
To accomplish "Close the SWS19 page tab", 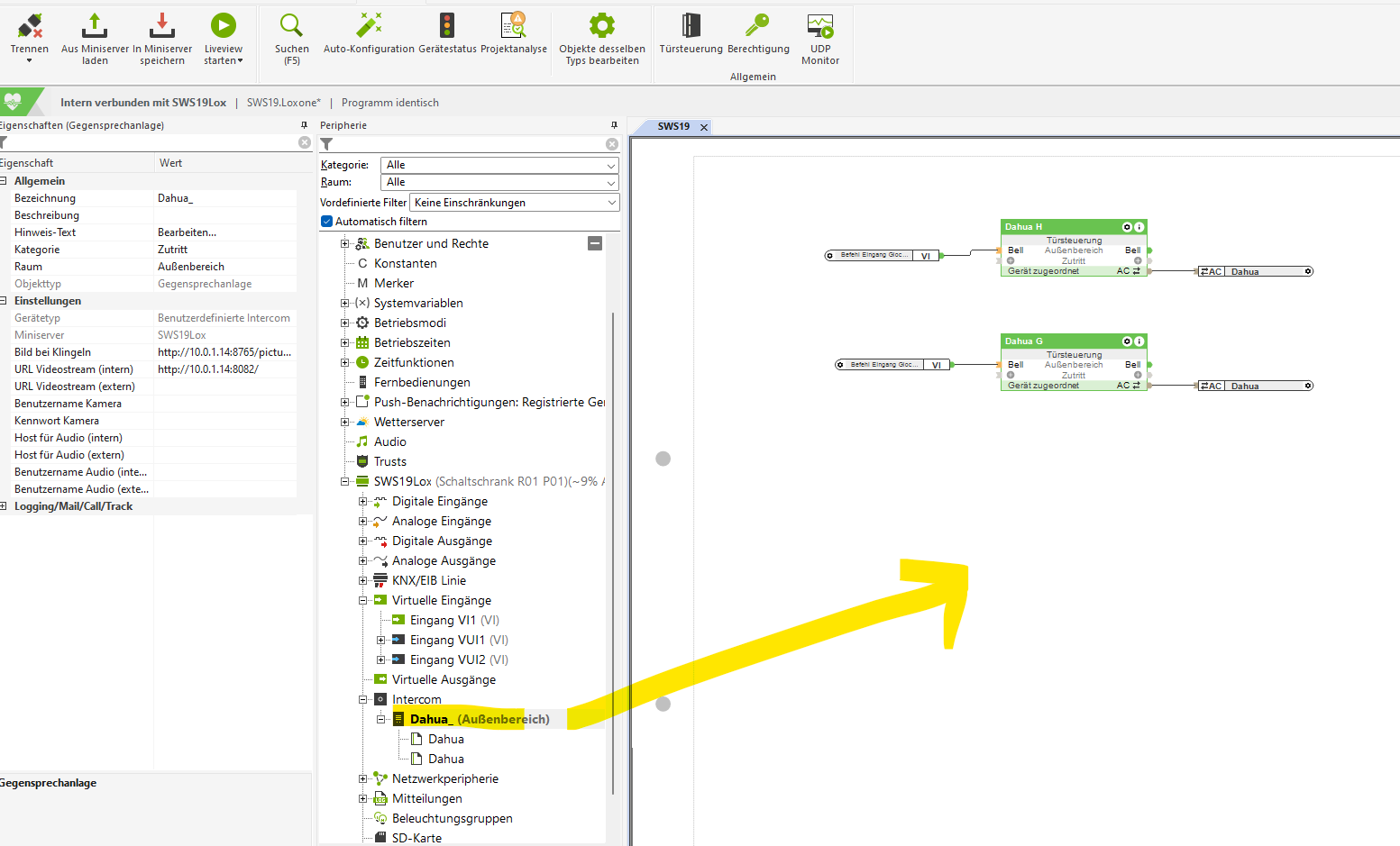I will click(x=704, y=127).
